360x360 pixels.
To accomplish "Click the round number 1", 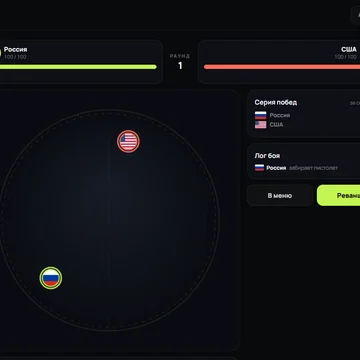I will [x=180, y=66].
